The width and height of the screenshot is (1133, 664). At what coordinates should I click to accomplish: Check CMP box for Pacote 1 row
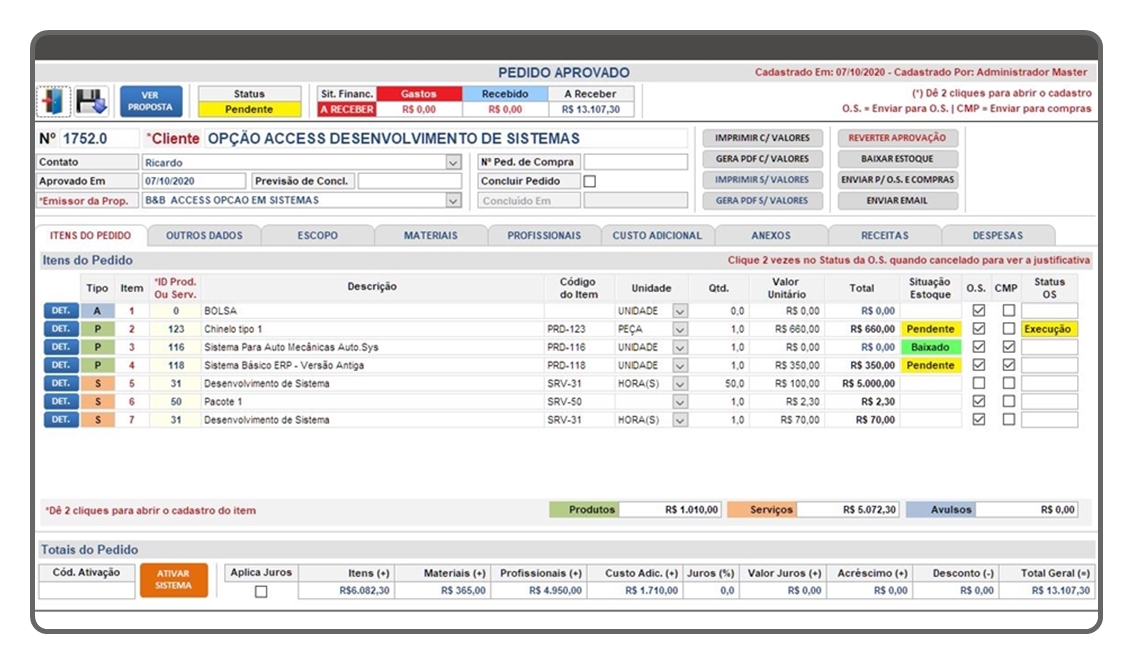pos(1008,401)
